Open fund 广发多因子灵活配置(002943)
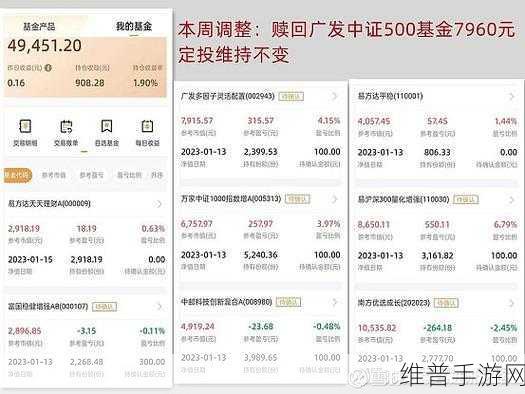This screenshot has width=525, height=394. pyautogui.click(x=228, y=96)
